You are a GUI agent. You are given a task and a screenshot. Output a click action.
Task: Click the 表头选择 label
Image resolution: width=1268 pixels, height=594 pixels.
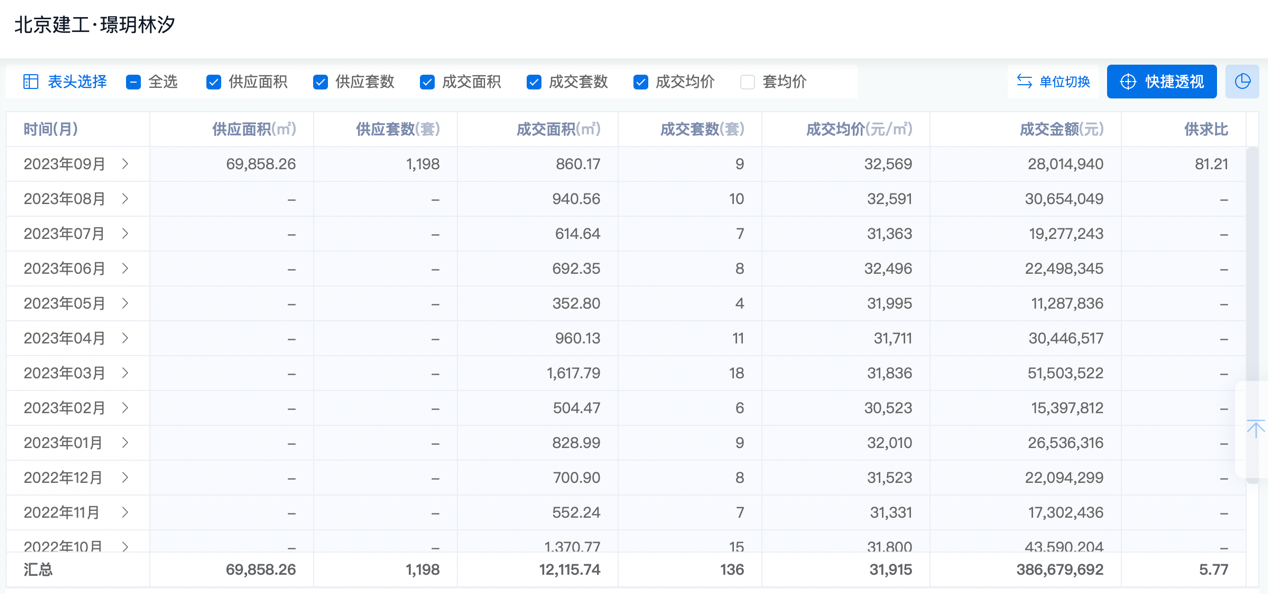click(x=77, y=82)
